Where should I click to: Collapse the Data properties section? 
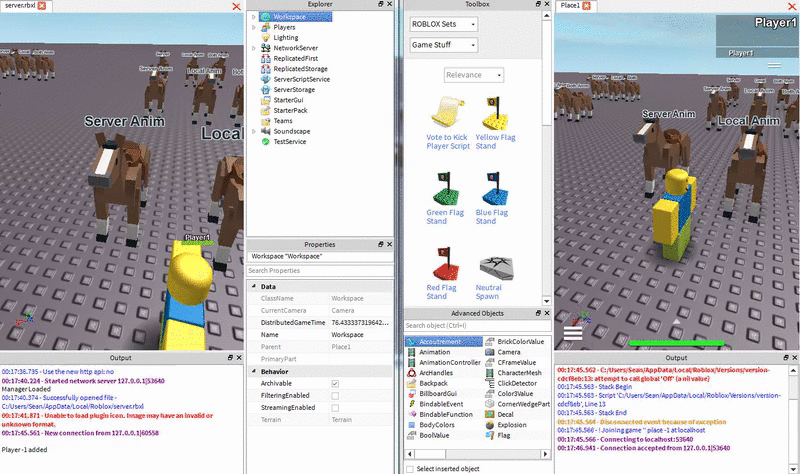point(254,287)
